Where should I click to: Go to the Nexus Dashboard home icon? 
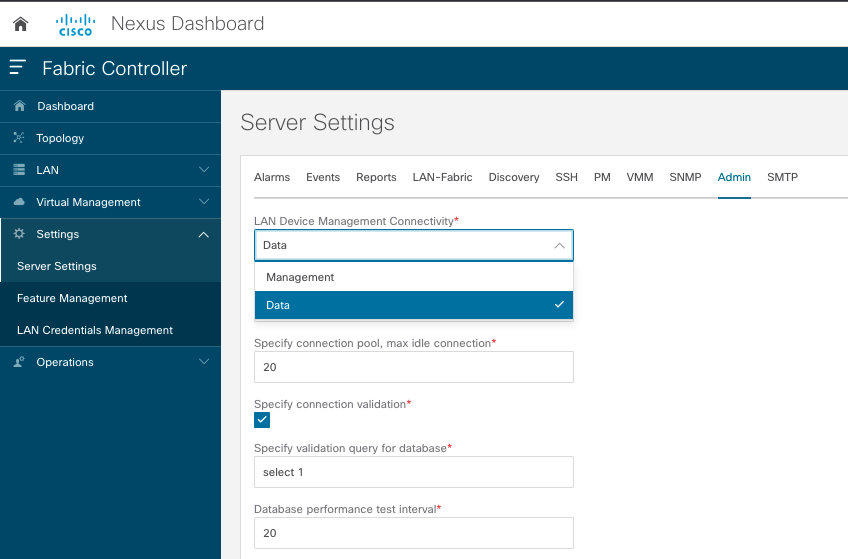[x=21, y=24]
